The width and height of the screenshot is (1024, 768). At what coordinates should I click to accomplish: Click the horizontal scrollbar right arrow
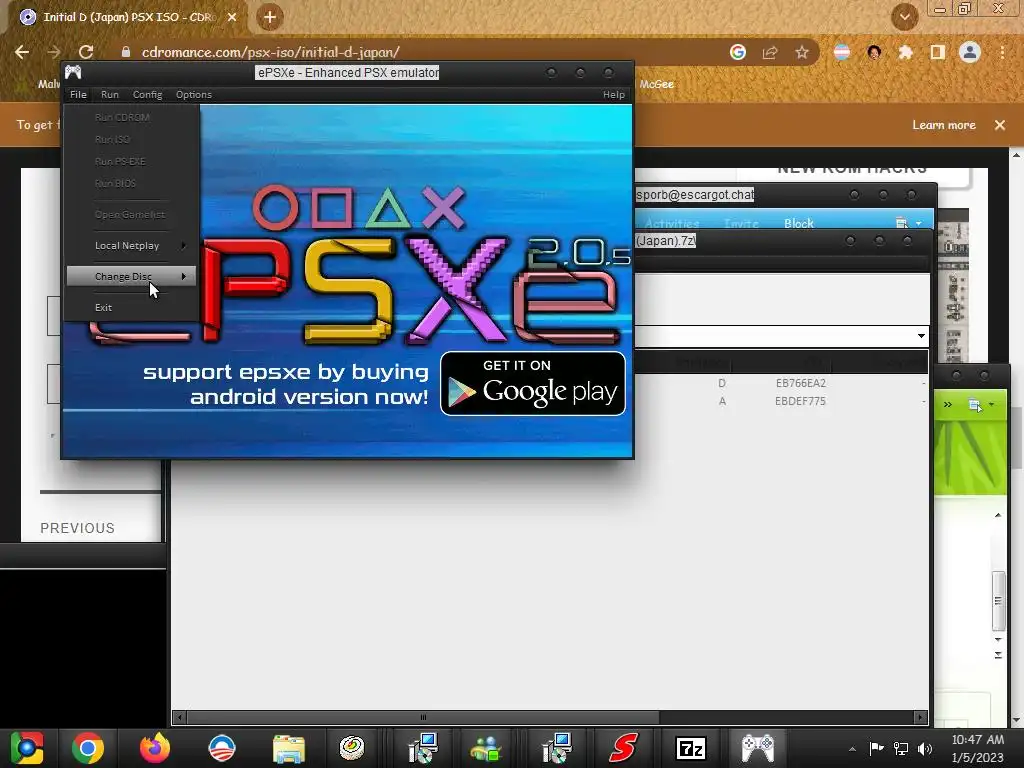coord(920,717)
